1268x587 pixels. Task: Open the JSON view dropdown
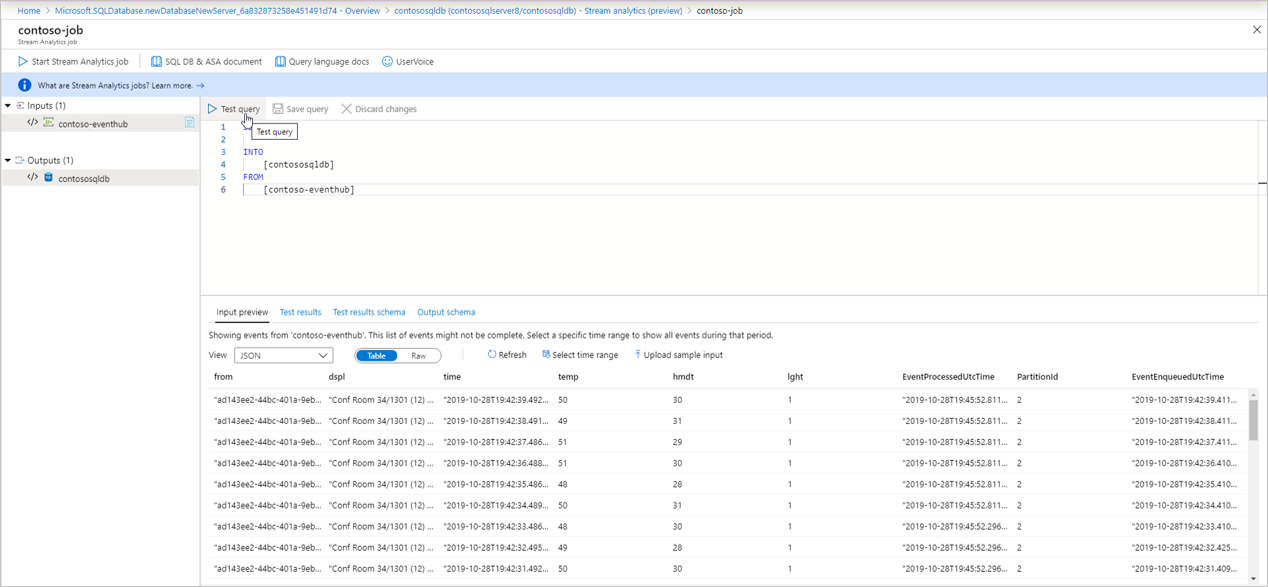click(x=283, y=356)
